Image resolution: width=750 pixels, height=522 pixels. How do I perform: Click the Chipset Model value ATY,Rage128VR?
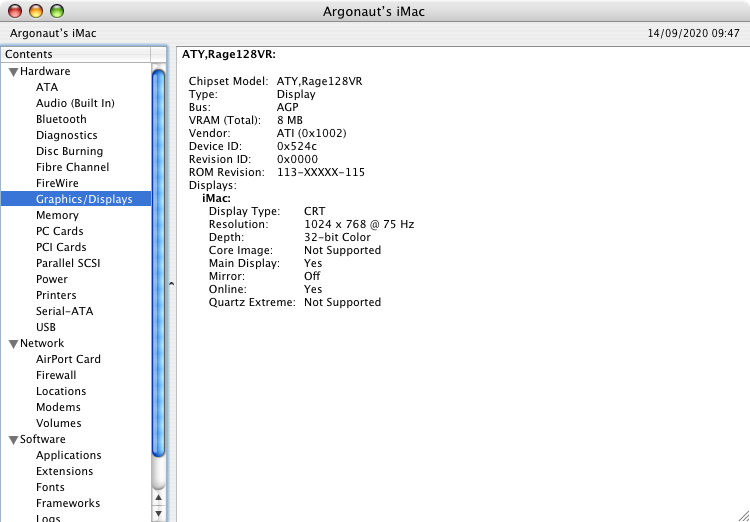point(320,81)
